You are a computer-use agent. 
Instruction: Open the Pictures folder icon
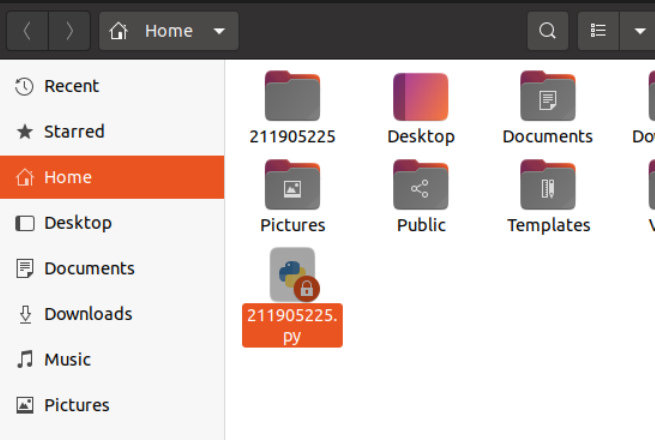tap(292, 186)
